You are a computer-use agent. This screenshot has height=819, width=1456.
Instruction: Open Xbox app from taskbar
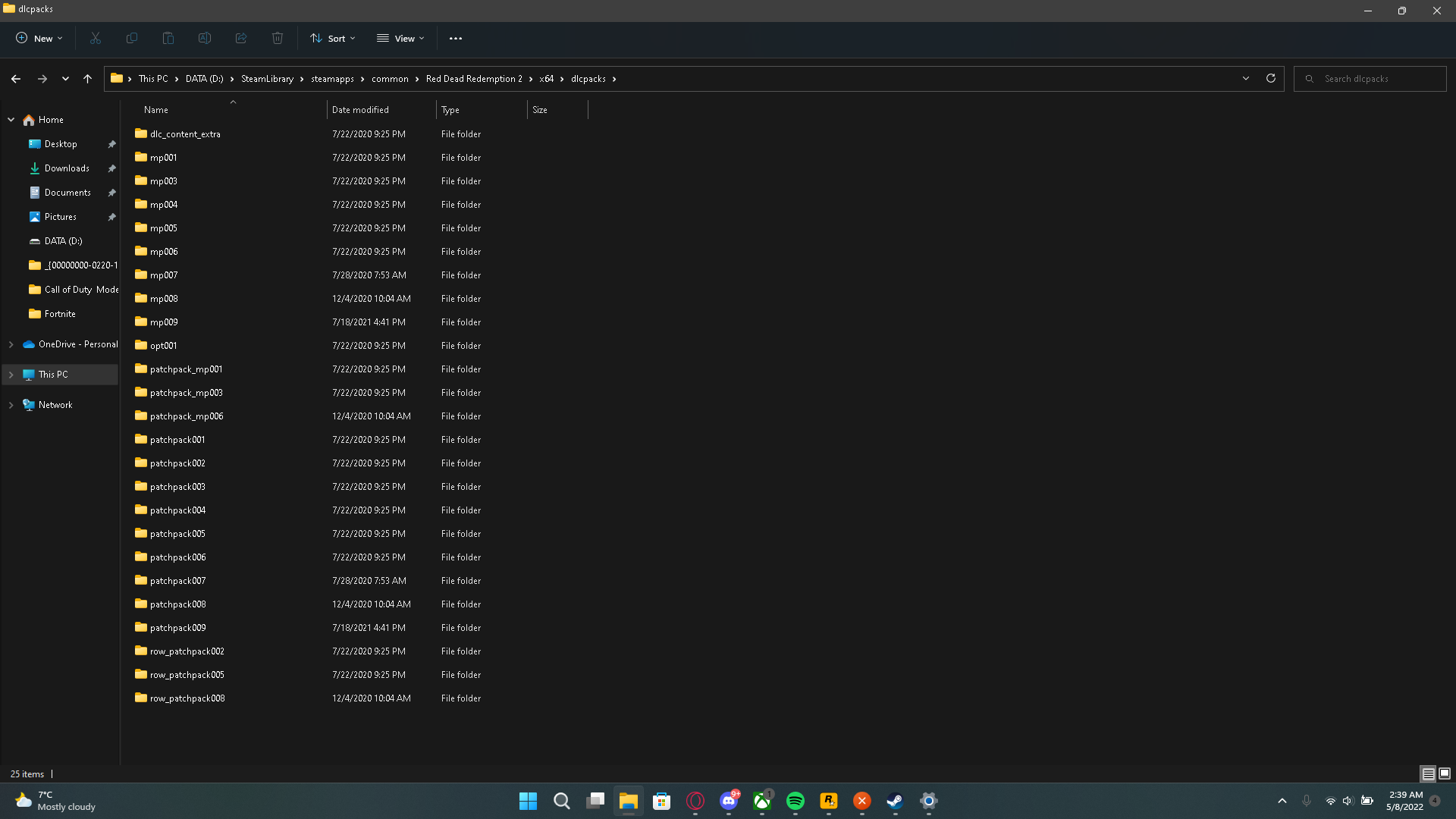pos(762,801)
